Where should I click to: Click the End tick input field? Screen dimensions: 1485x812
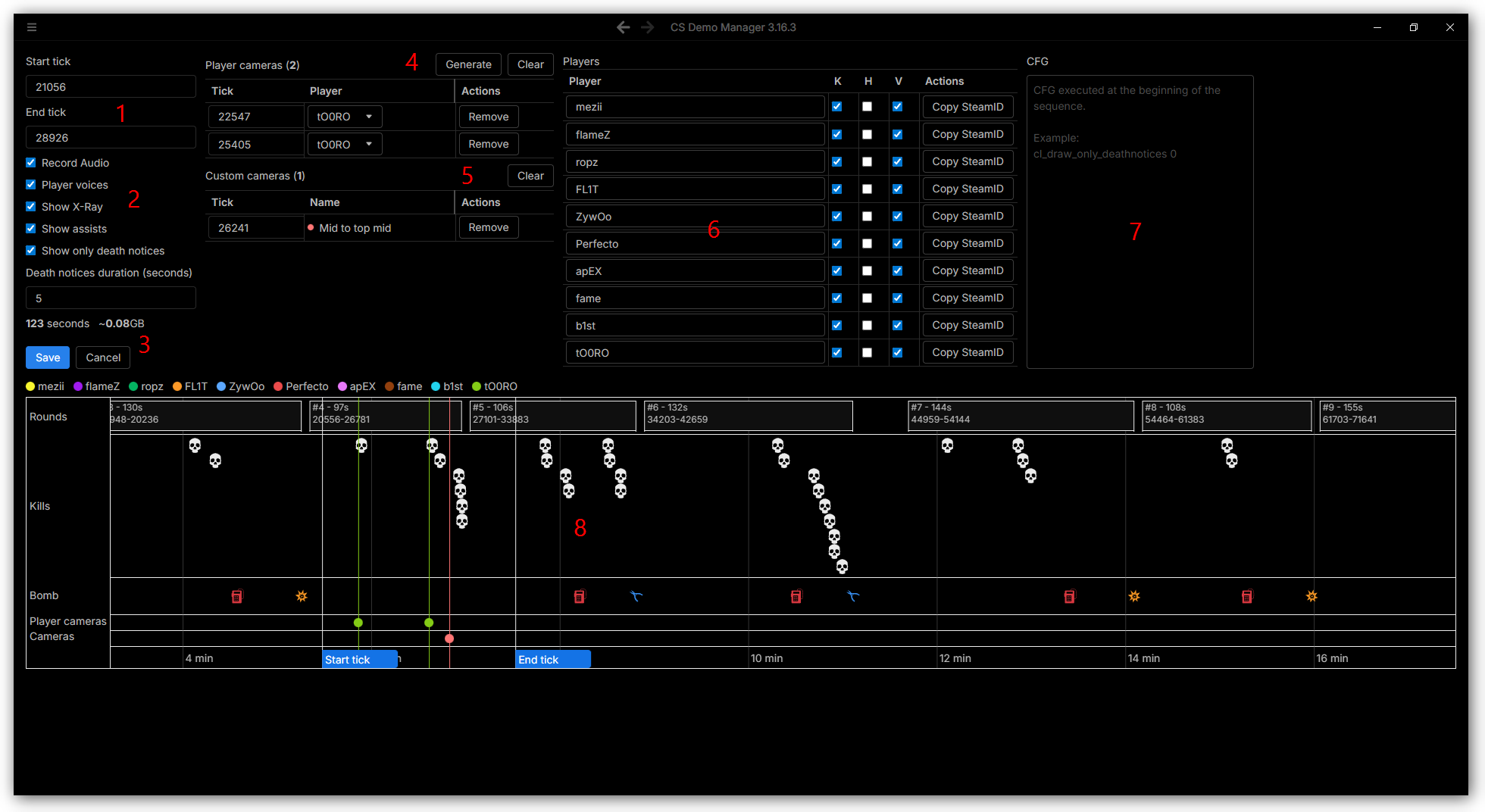point(111,137)
